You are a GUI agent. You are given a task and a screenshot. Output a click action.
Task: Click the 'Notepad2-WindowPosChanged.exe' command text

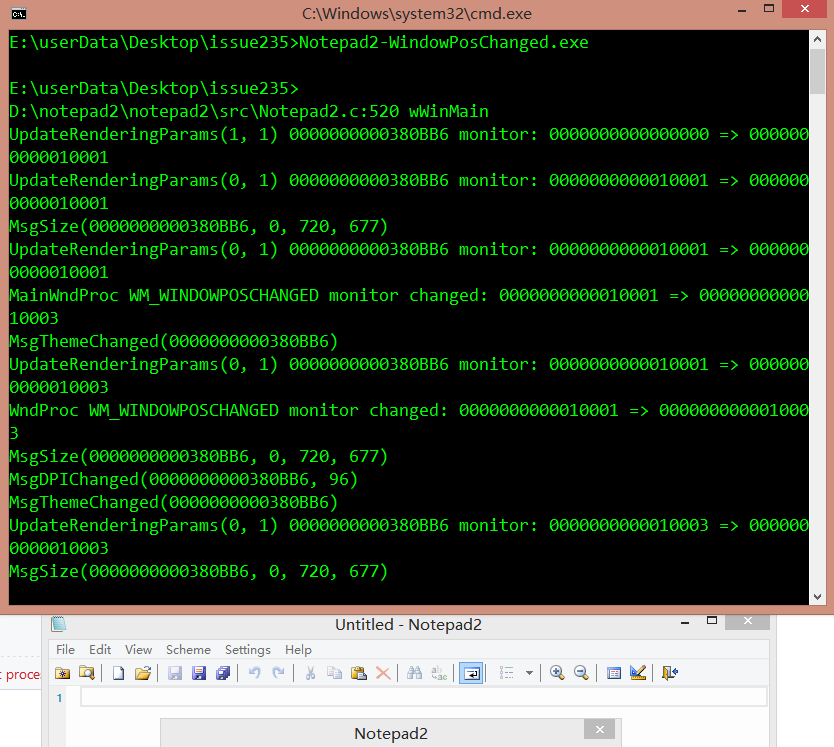(444, 43)
